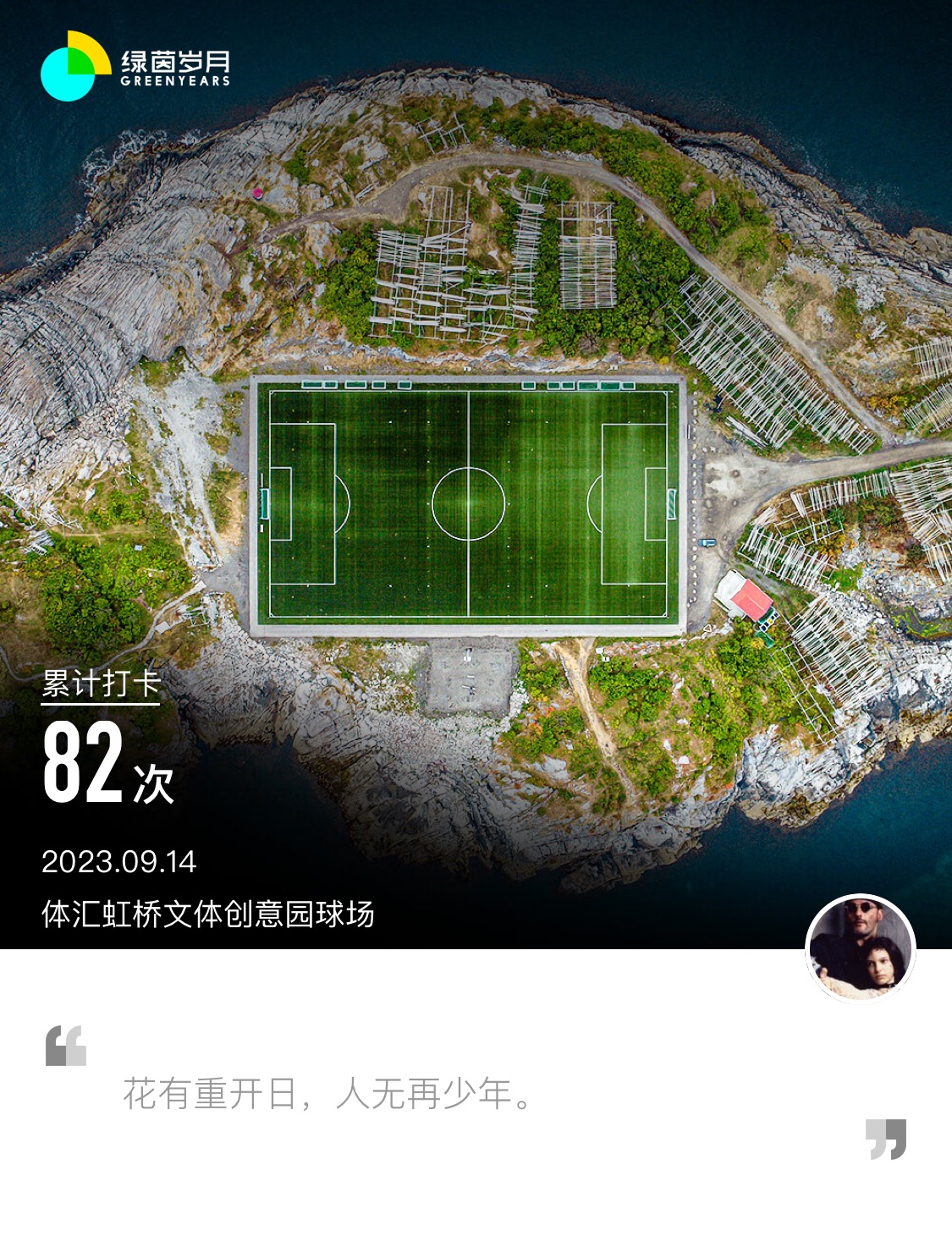Tap the gray concrete platform below the pitch
The width and height of the screenshot is (952, 1236).
coord(469,677)
